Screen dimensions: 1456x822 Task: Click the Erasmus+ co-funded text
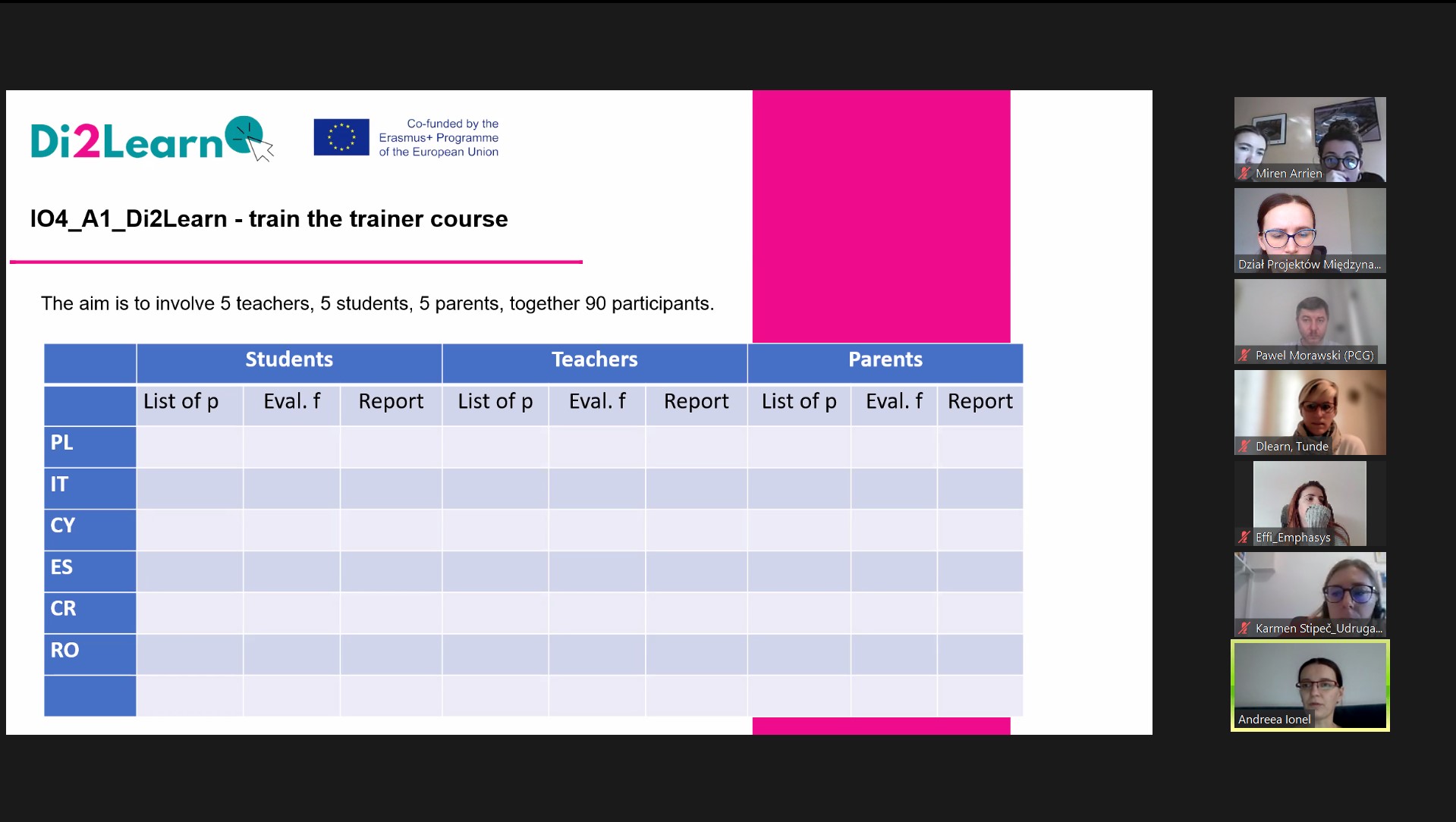(439, 138)
